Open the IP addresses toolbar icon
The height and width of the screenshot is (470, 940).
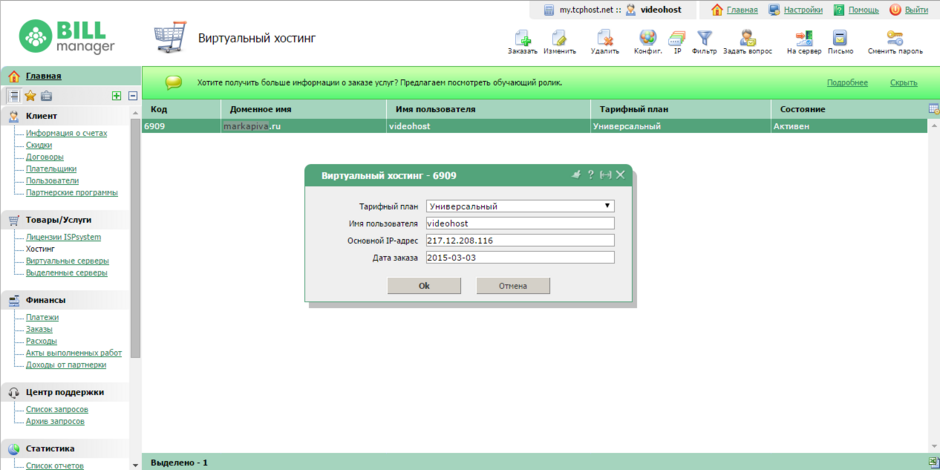677,38
